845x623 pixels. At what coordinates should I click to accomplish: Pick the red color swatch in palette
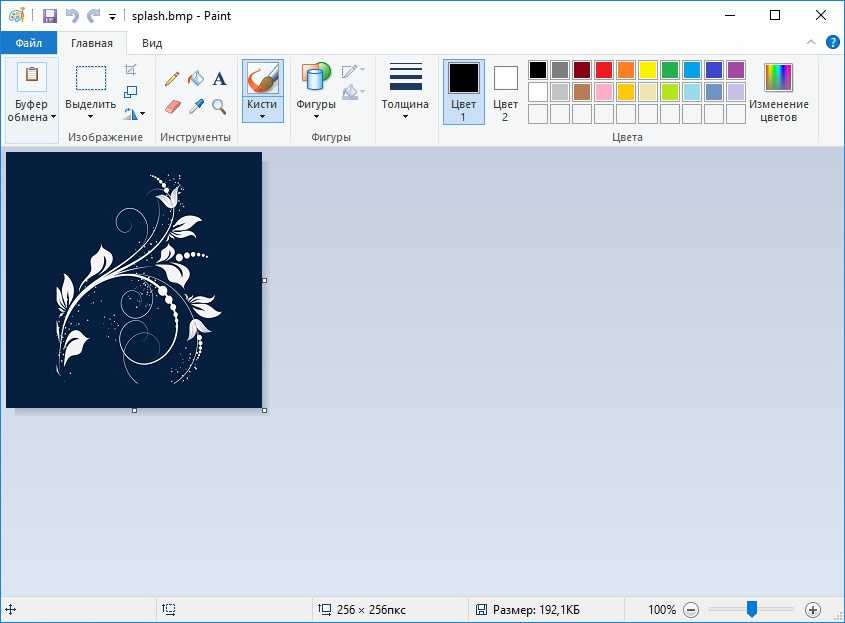[x=604, y=70]
